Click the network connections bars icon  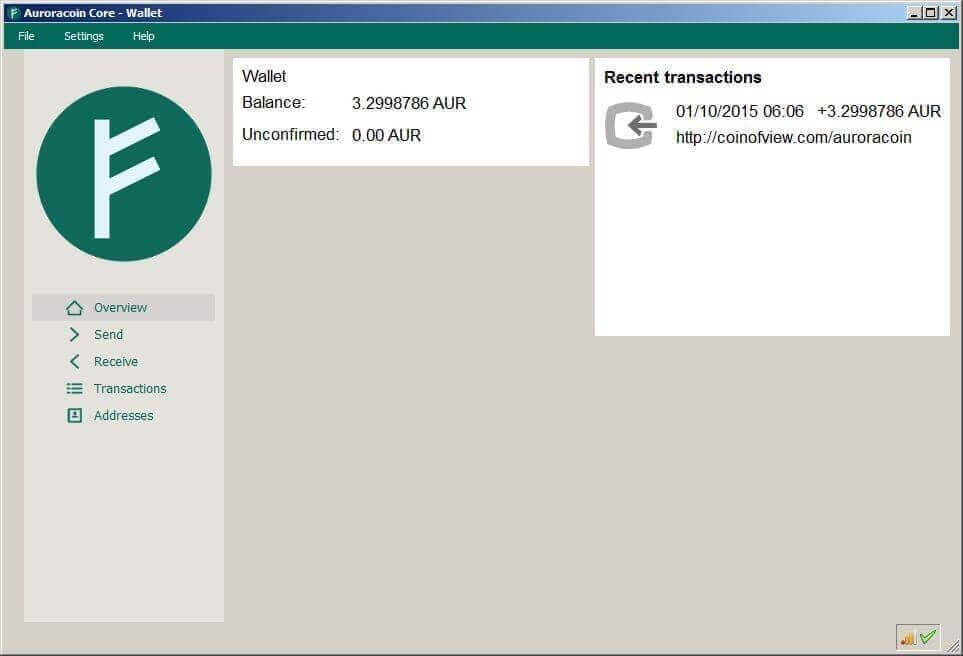[x=908, y=638]
